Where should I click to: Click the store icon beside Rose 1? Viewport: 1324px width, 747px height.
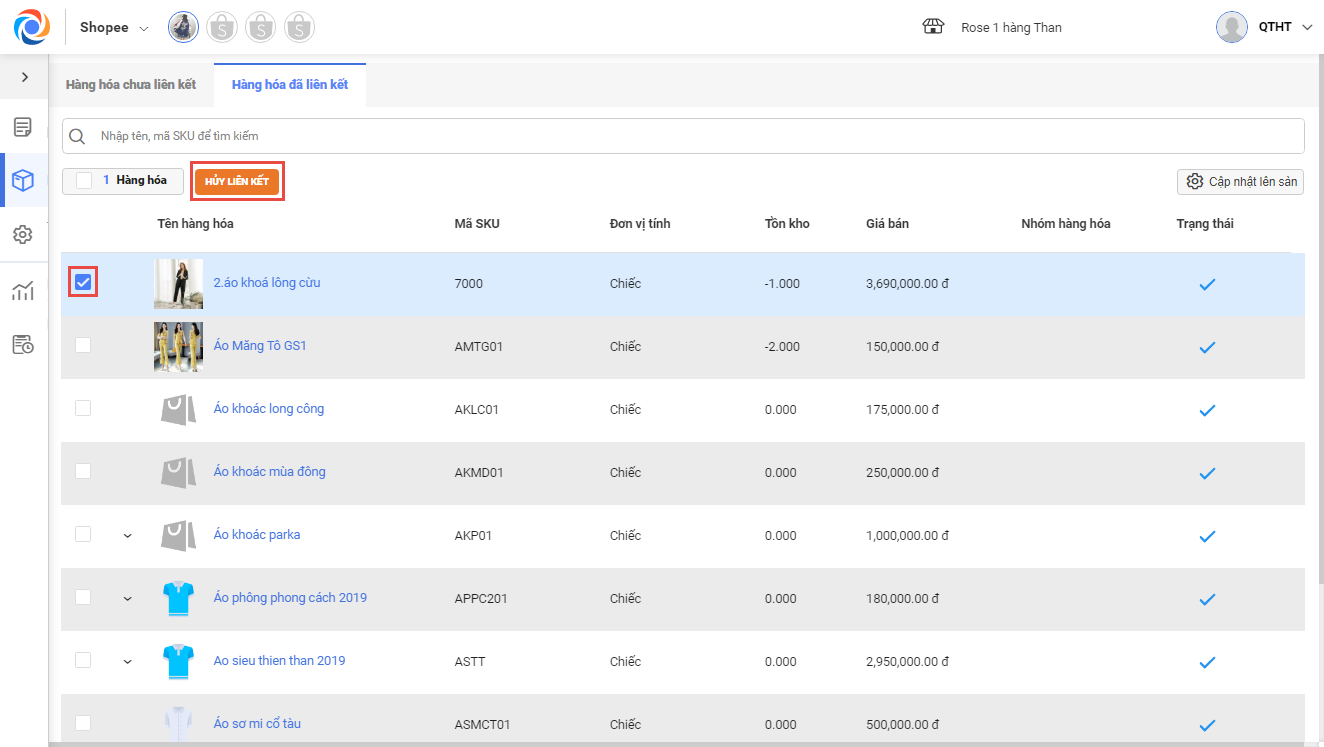coord(933,27)
